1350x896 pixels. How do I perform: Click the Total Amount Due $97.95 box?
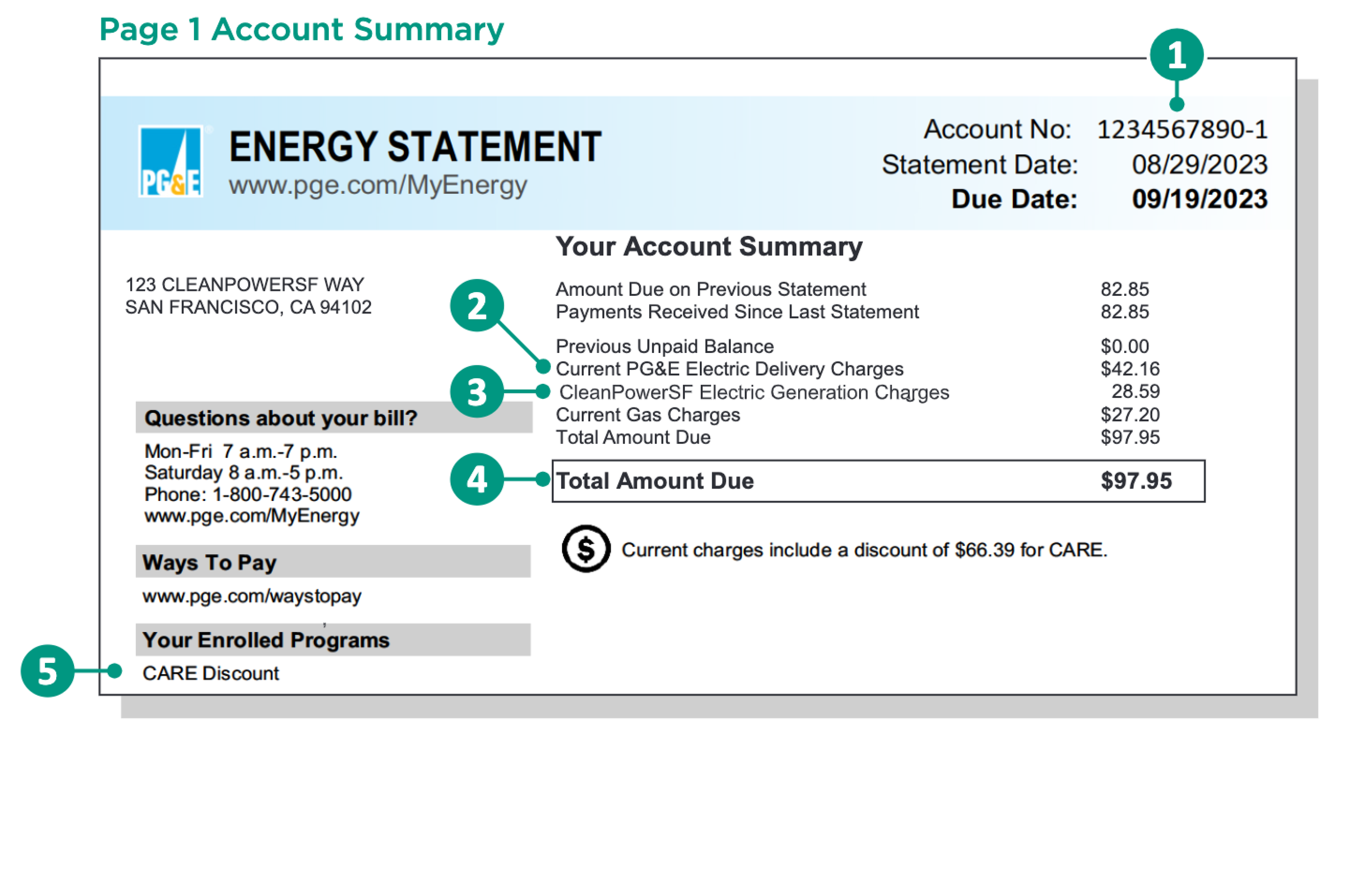878,480
